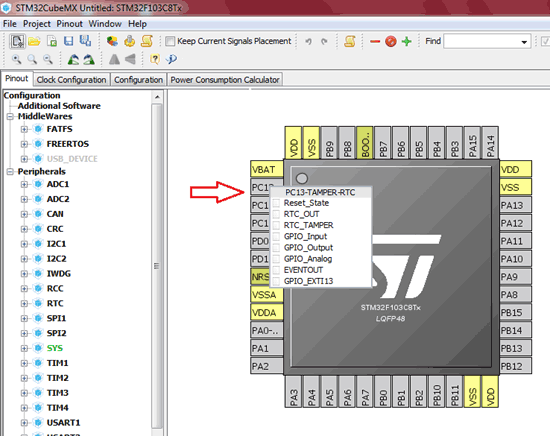
Task: Click the PB12 pin on the chip
Action: click(516, 366)
